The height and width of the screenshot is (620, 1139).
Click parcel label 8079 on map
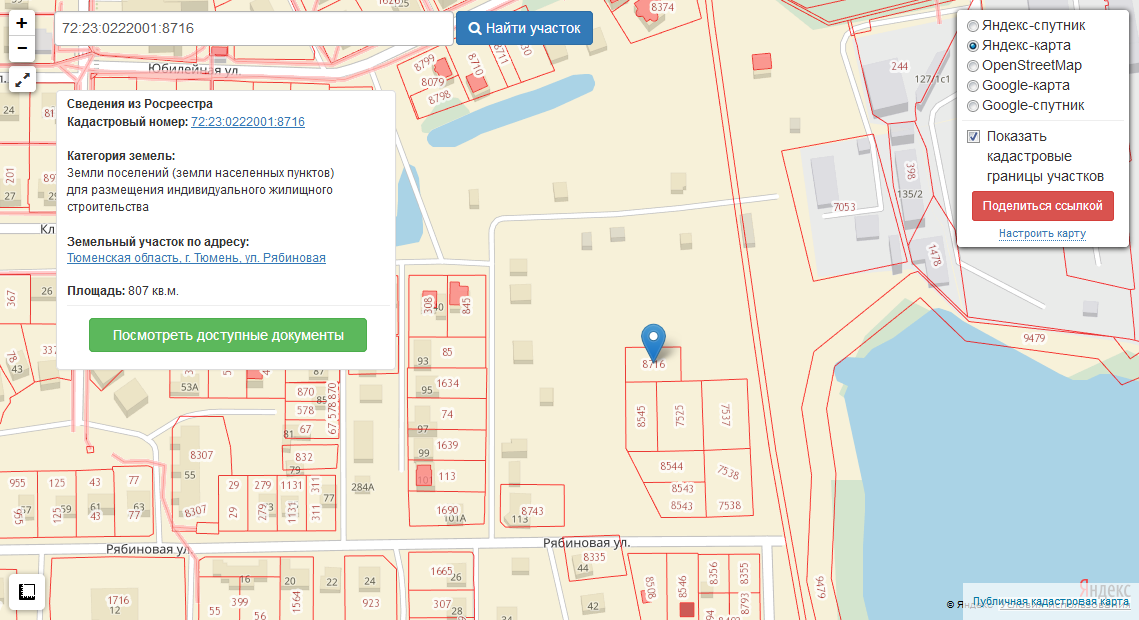click(x=432, y=82)
